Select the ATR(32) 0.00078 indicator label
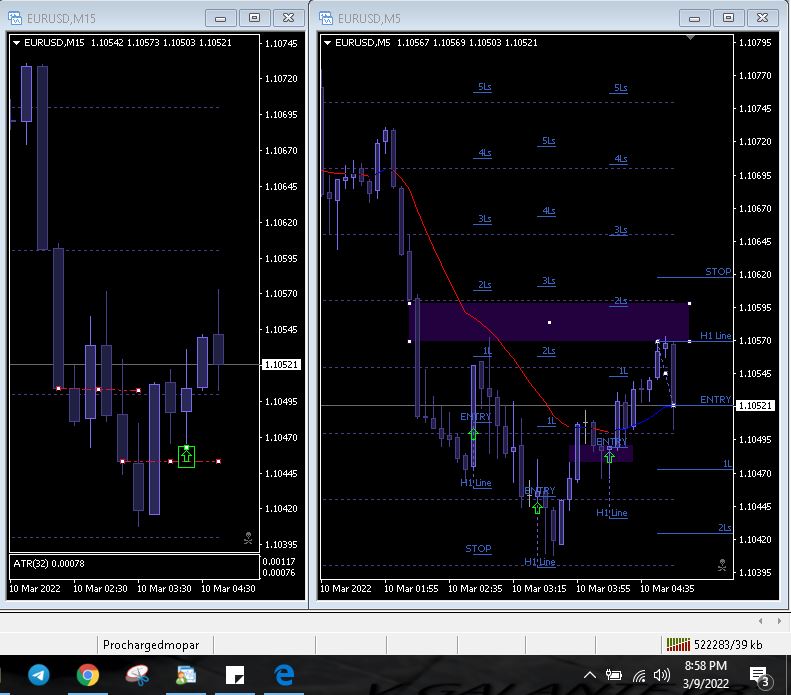The width and height of the screenshot is (791, 695). (49, 563)
